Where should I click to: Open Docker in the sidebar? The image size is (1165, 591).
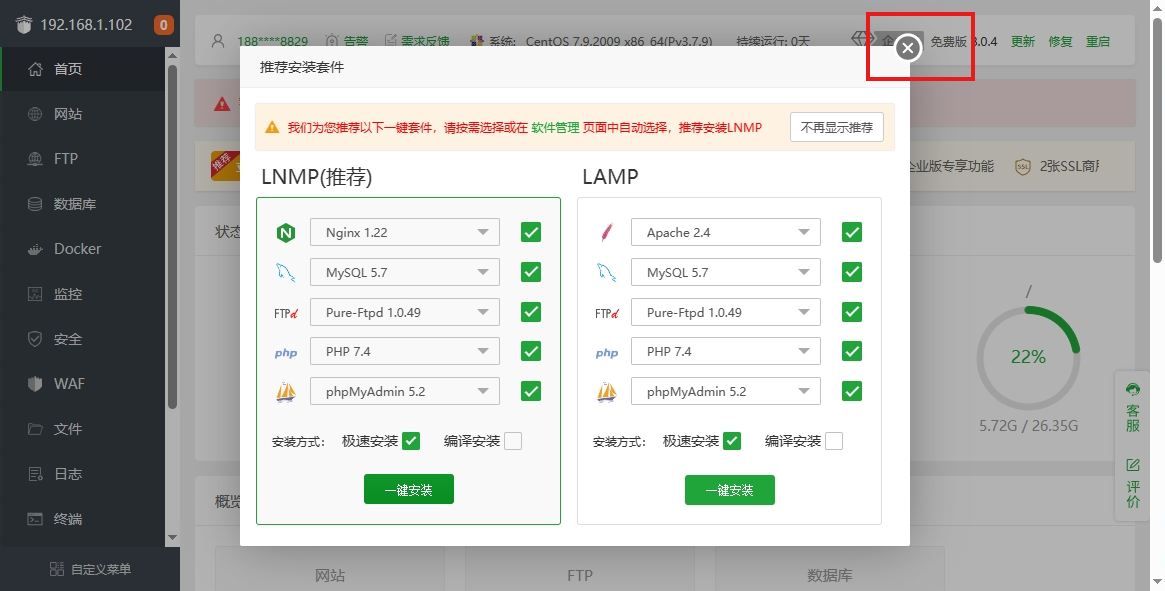82,248
